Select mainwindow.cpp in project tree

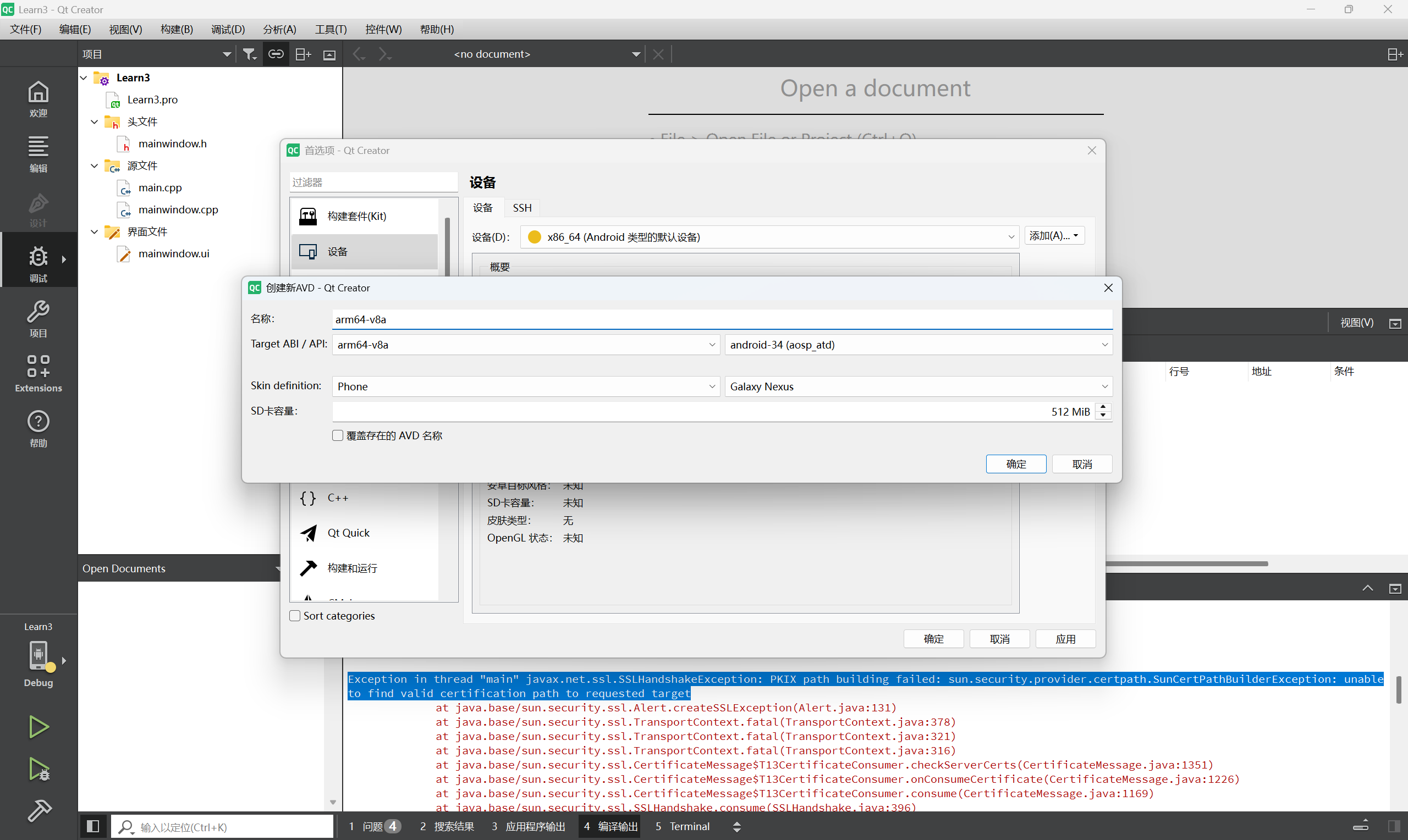178,210
